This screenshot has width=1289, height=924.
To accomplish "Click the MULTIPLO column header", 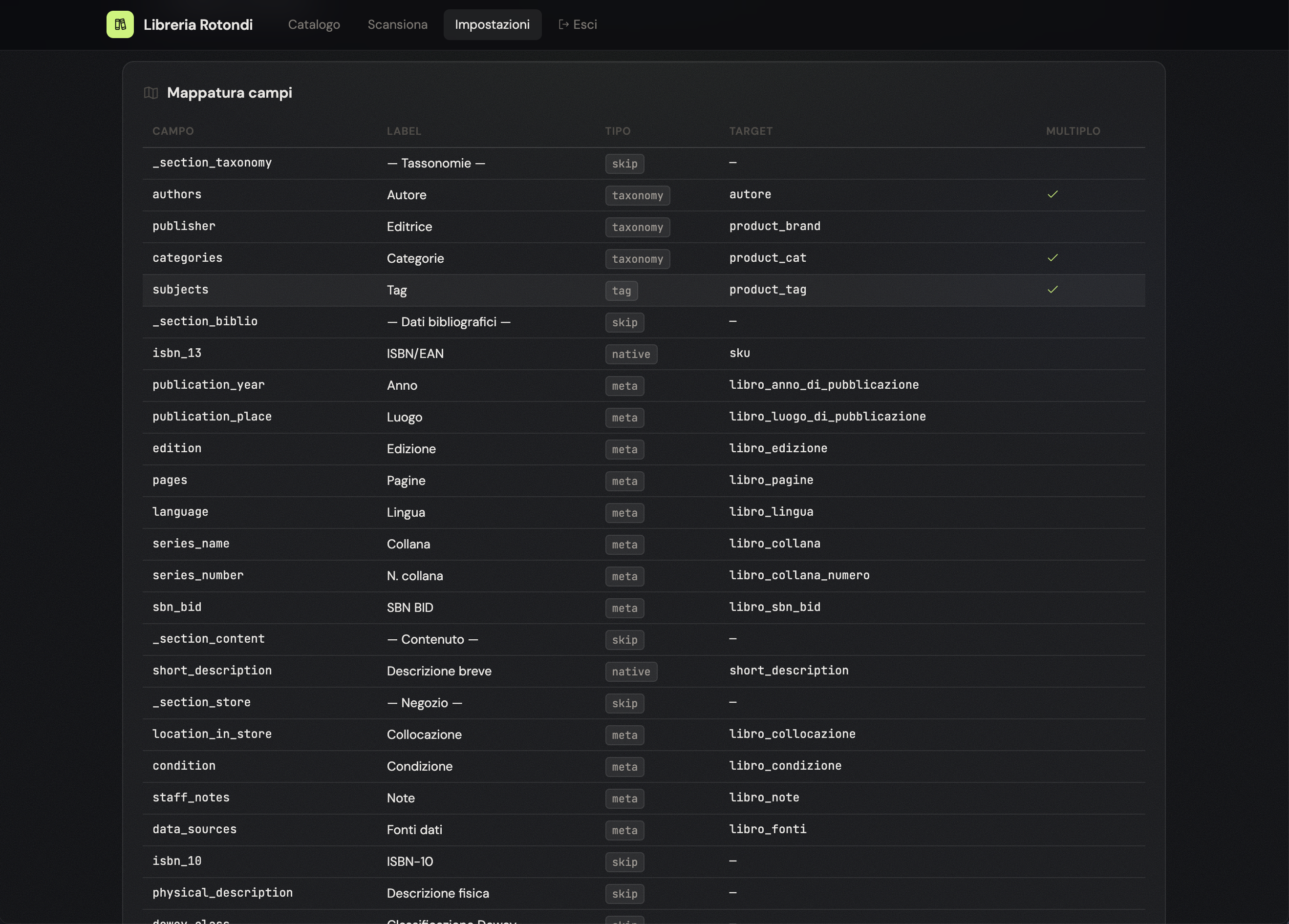I will 1073,131.
